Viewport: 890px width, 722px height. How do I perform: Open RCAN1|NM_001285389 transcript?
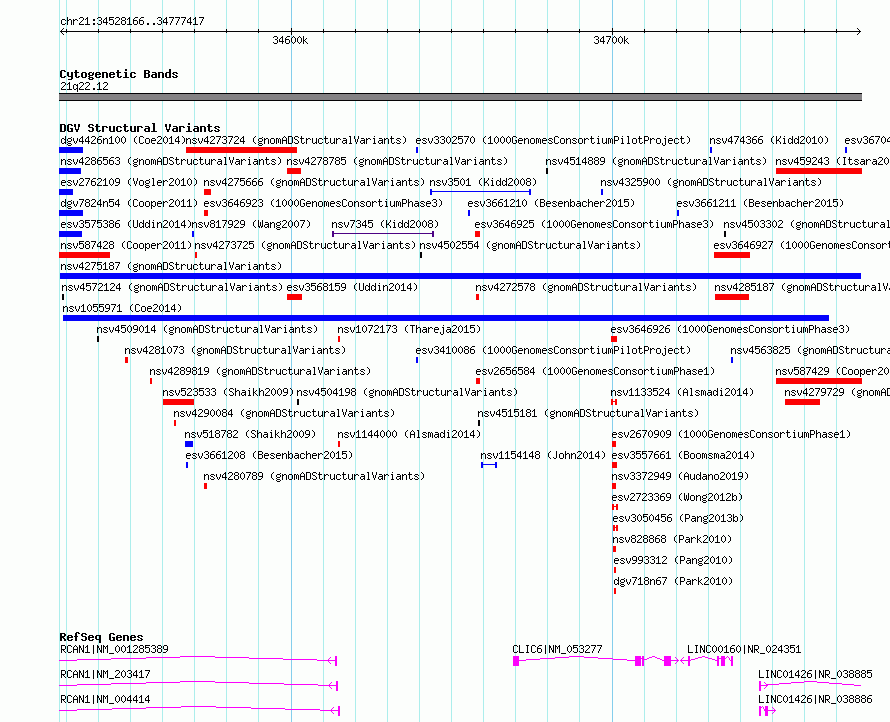[x=114, y=649]
